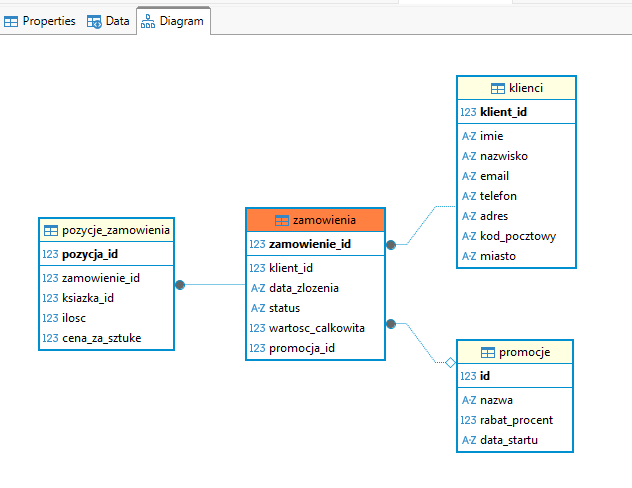632x488 pixels.
Task: Click the table icon in promocje header
Action: [x=488, y=352]
